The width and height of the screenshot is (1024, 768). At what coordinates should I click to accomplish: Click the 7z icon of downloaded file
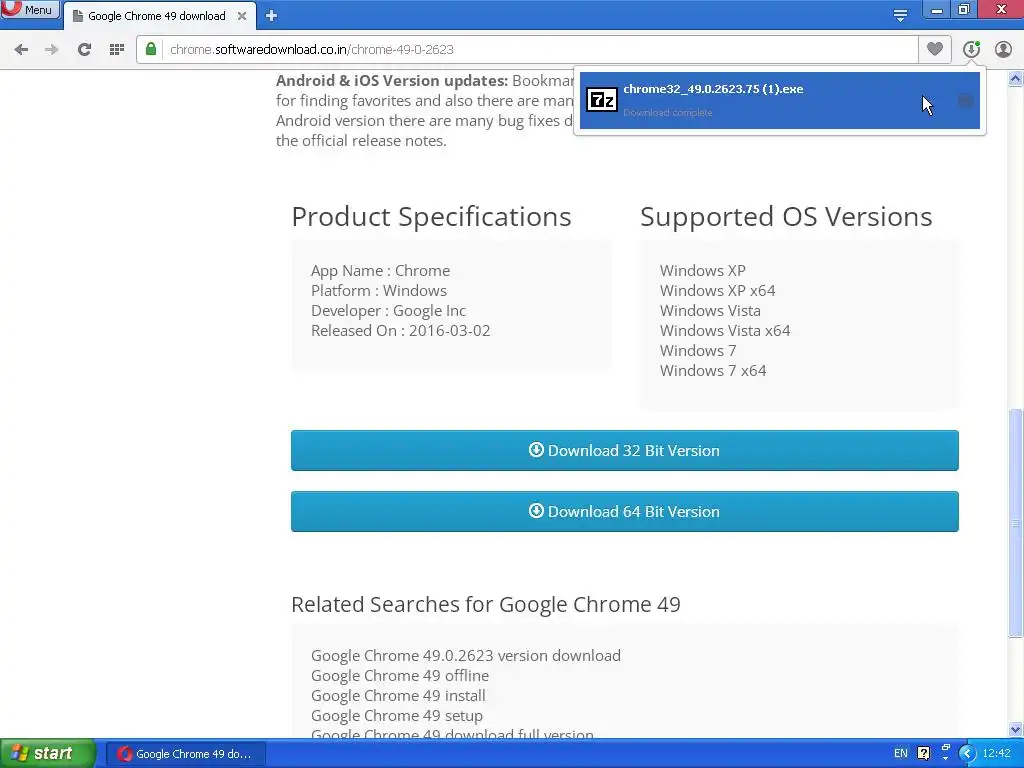click(x=601, y=100)
